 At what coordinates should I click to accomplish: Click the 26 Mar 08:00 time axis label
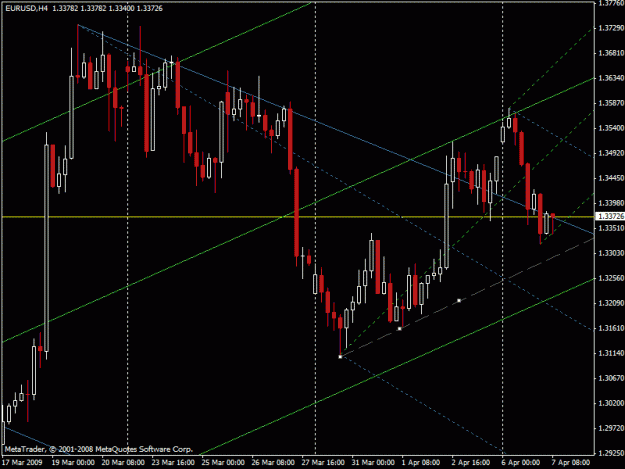[273, 463]
